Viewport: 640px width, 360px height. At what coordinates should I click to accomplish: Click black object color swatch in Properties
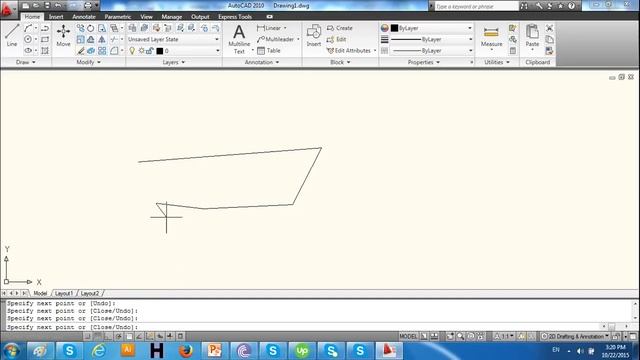(394, 28)
